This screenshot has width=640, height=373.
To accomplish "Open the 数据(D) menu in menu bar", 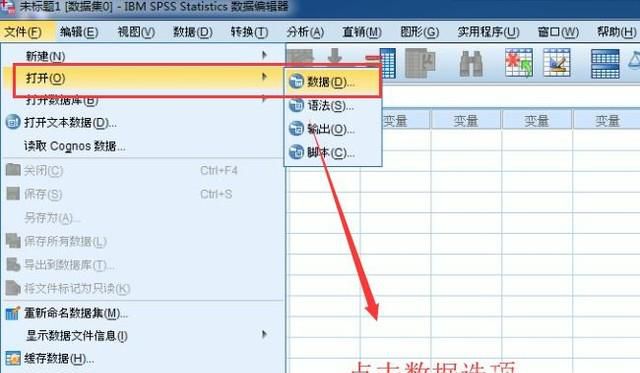I will tap(193, 32).
